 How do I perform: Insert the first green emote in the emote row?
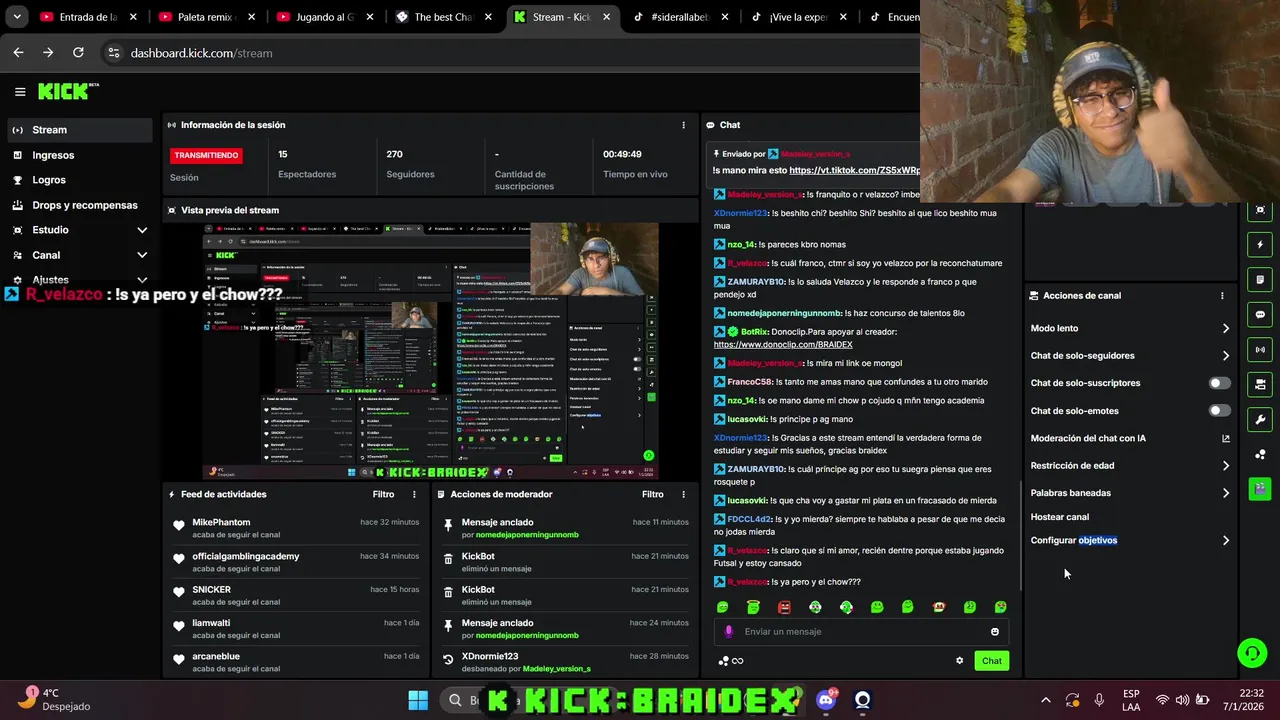(722, 607)
